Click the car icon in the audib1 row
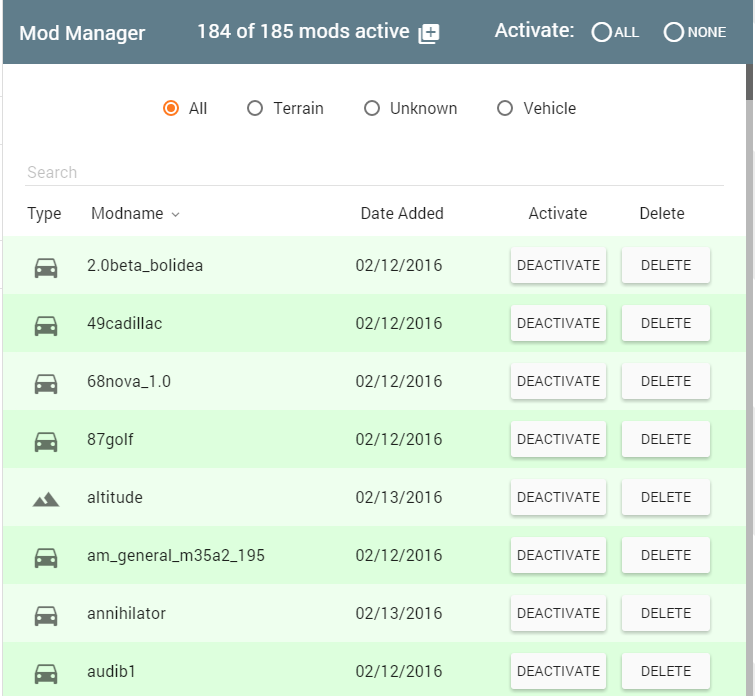755x696 pixels. click(x=46, y=673)
